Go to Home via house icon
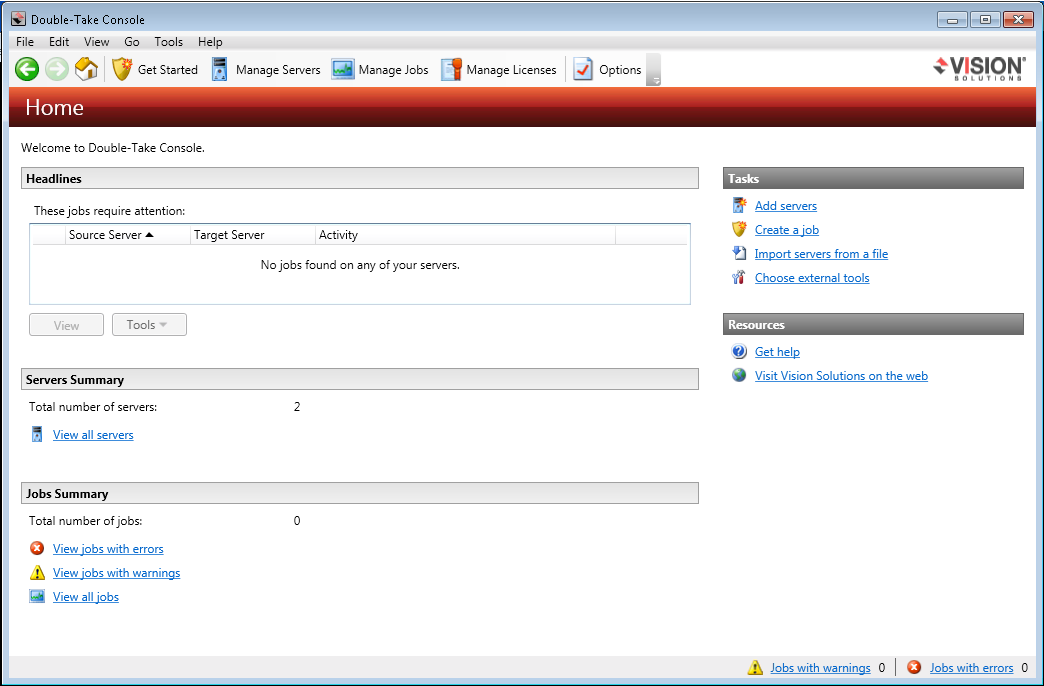Image resolution: width=1044 pixels, height=686 pixels. point(87,69)
